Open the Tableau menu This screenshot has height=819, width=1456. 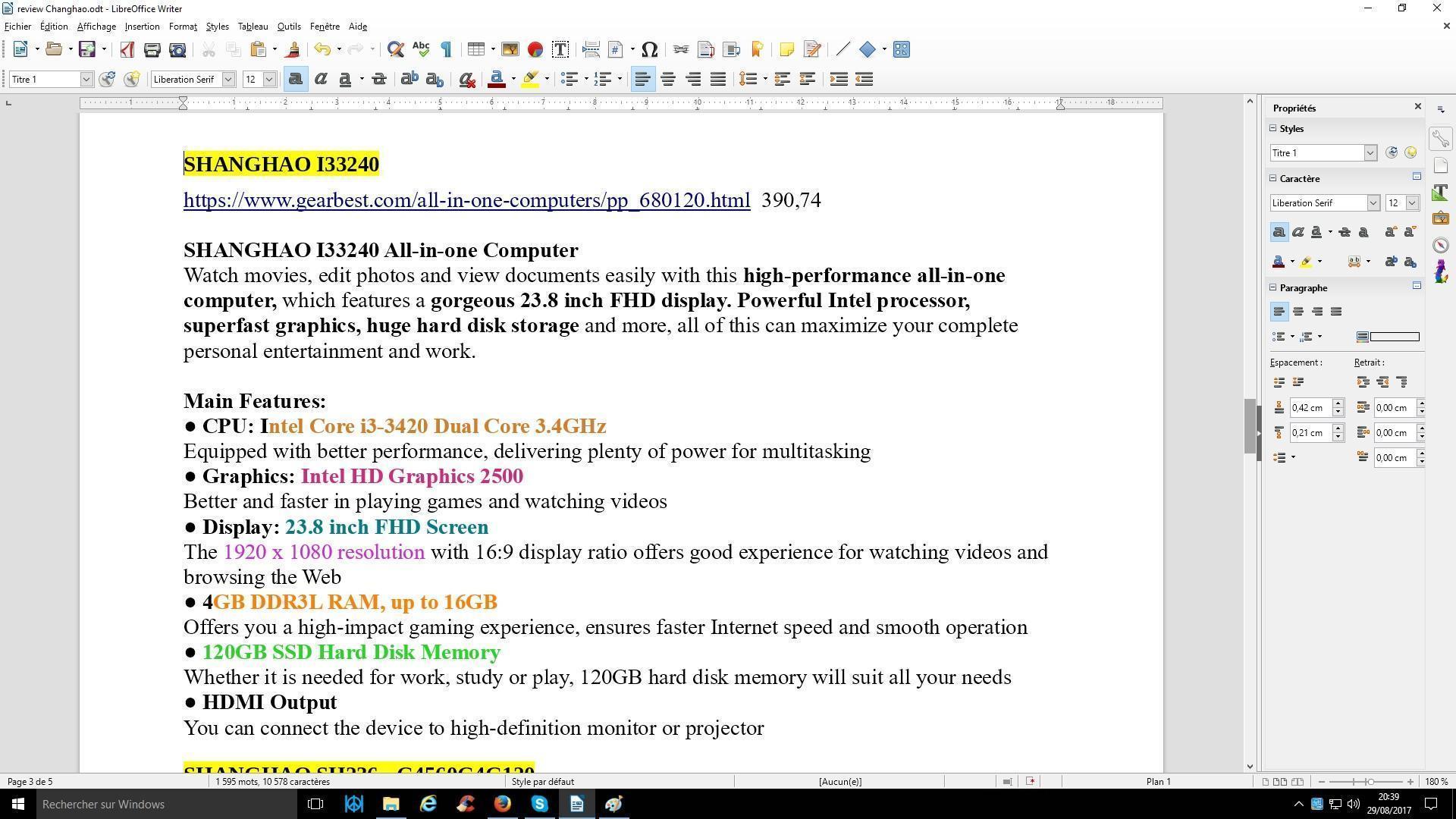pos(253,27)
